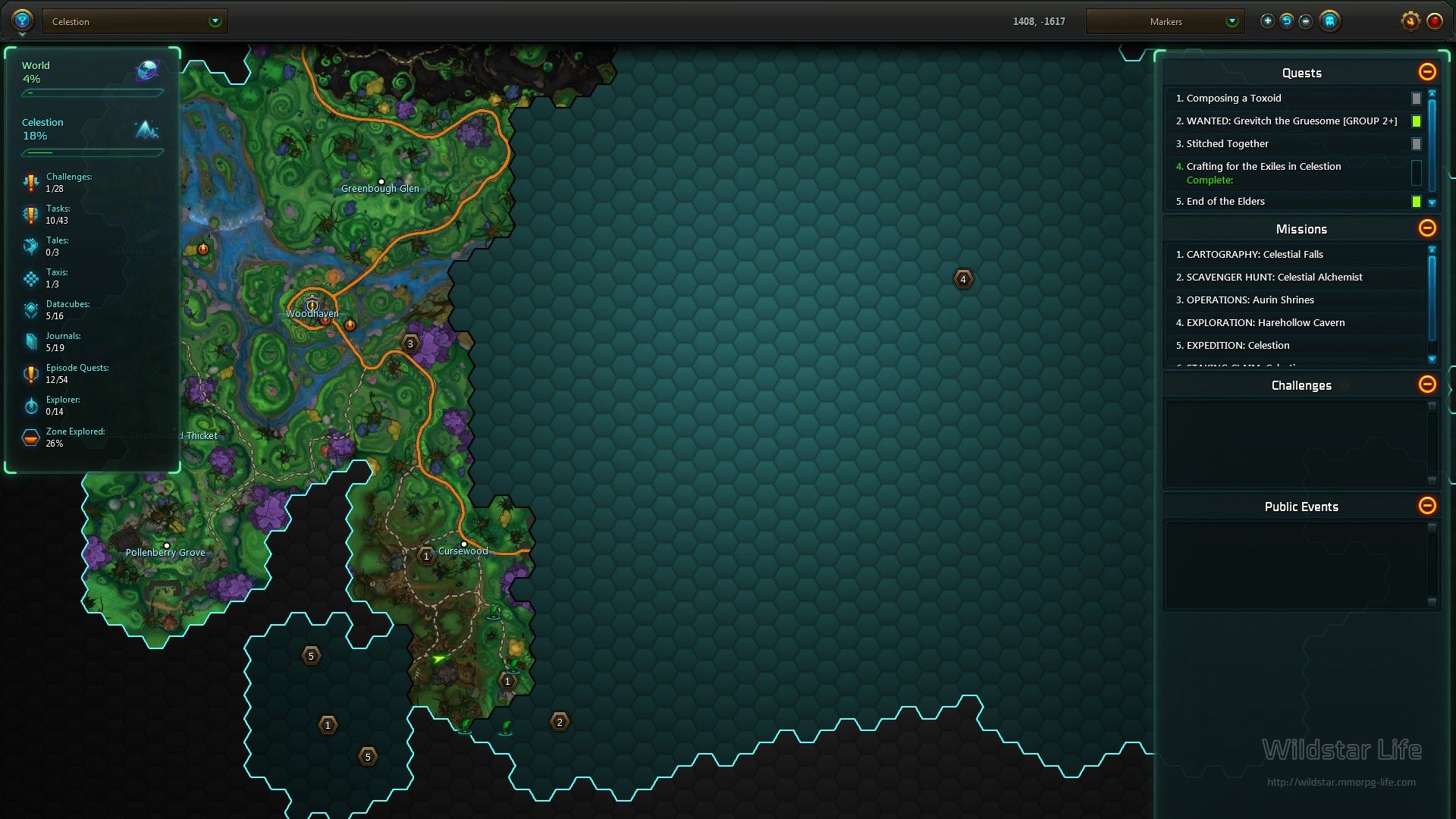The width and height of the screenshot is (1456, 819).
Task: Click the Quests list scrollbar thumb
Action: pos(1432,144)
